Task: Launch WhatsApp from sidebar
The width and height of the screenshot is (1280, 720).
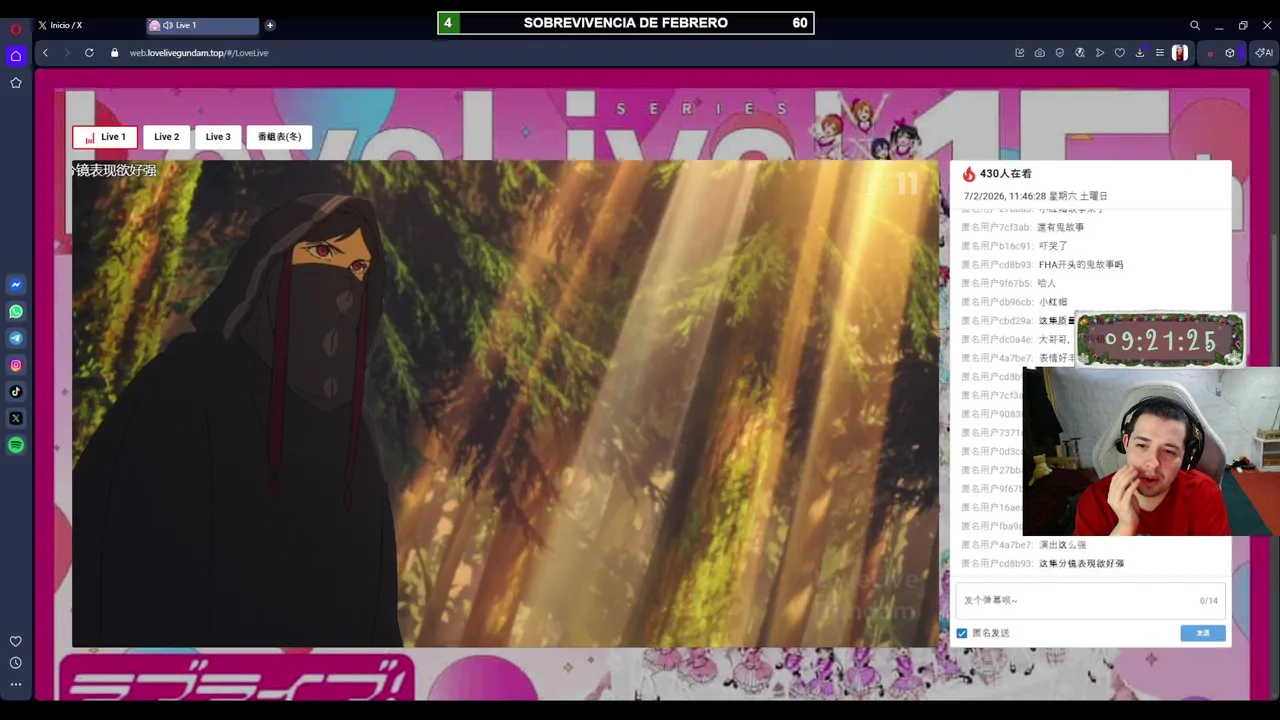Action: pyautogui.click(x=16, y=312)
